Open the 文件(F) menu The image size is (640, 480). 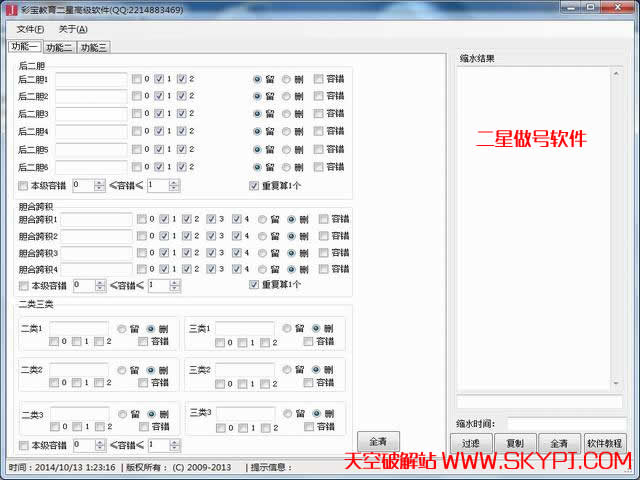pos(30,29)
